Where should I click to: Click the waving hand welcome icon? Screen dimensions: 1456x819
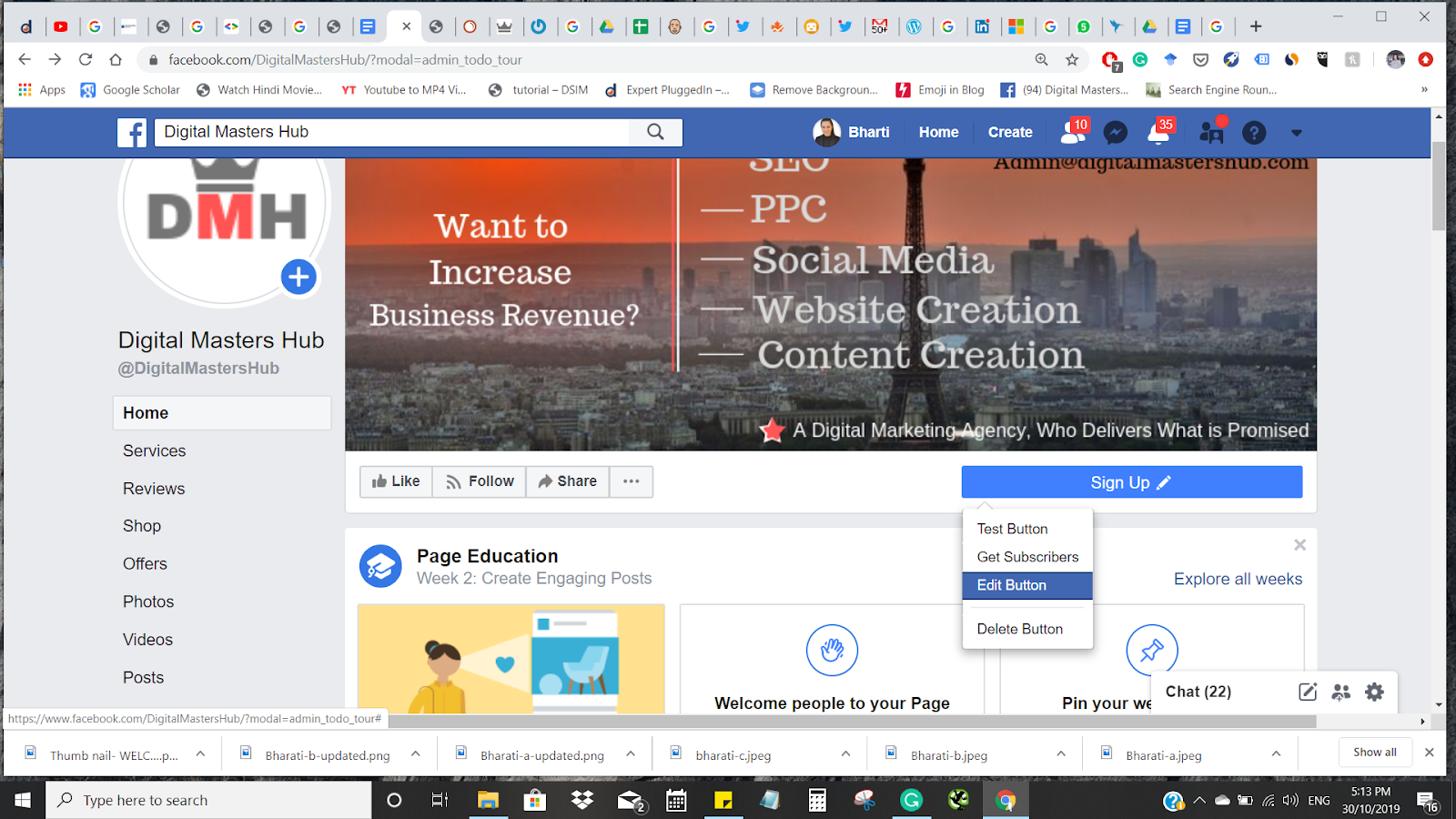click(832, 650)
